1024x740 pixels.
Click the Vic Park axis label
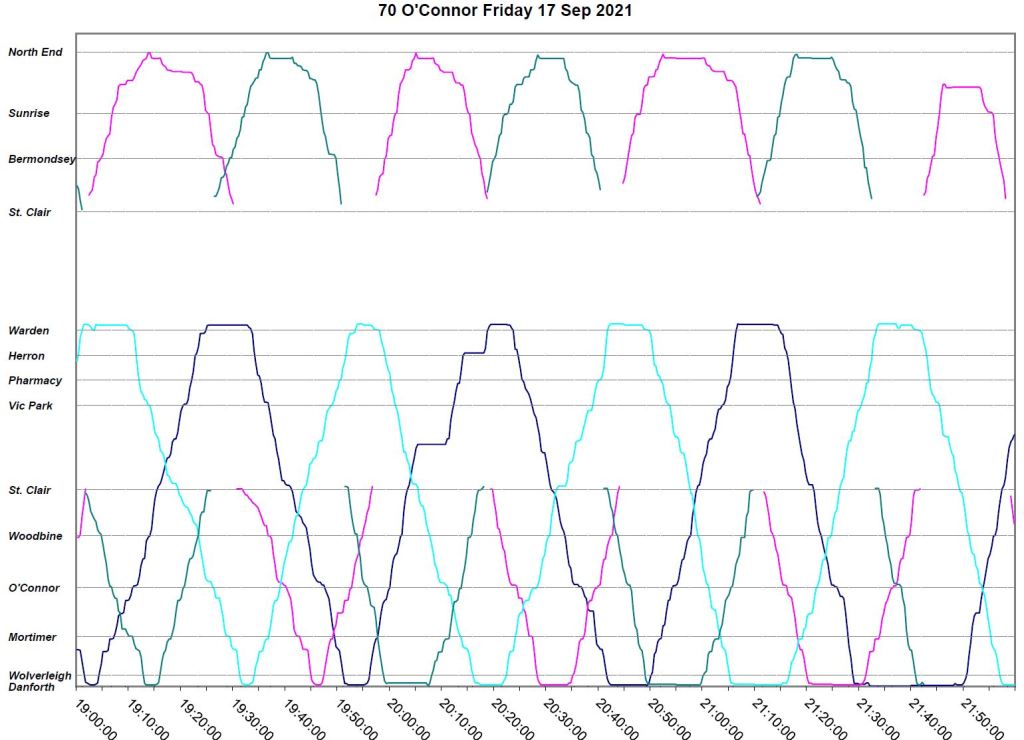(30, 406)
